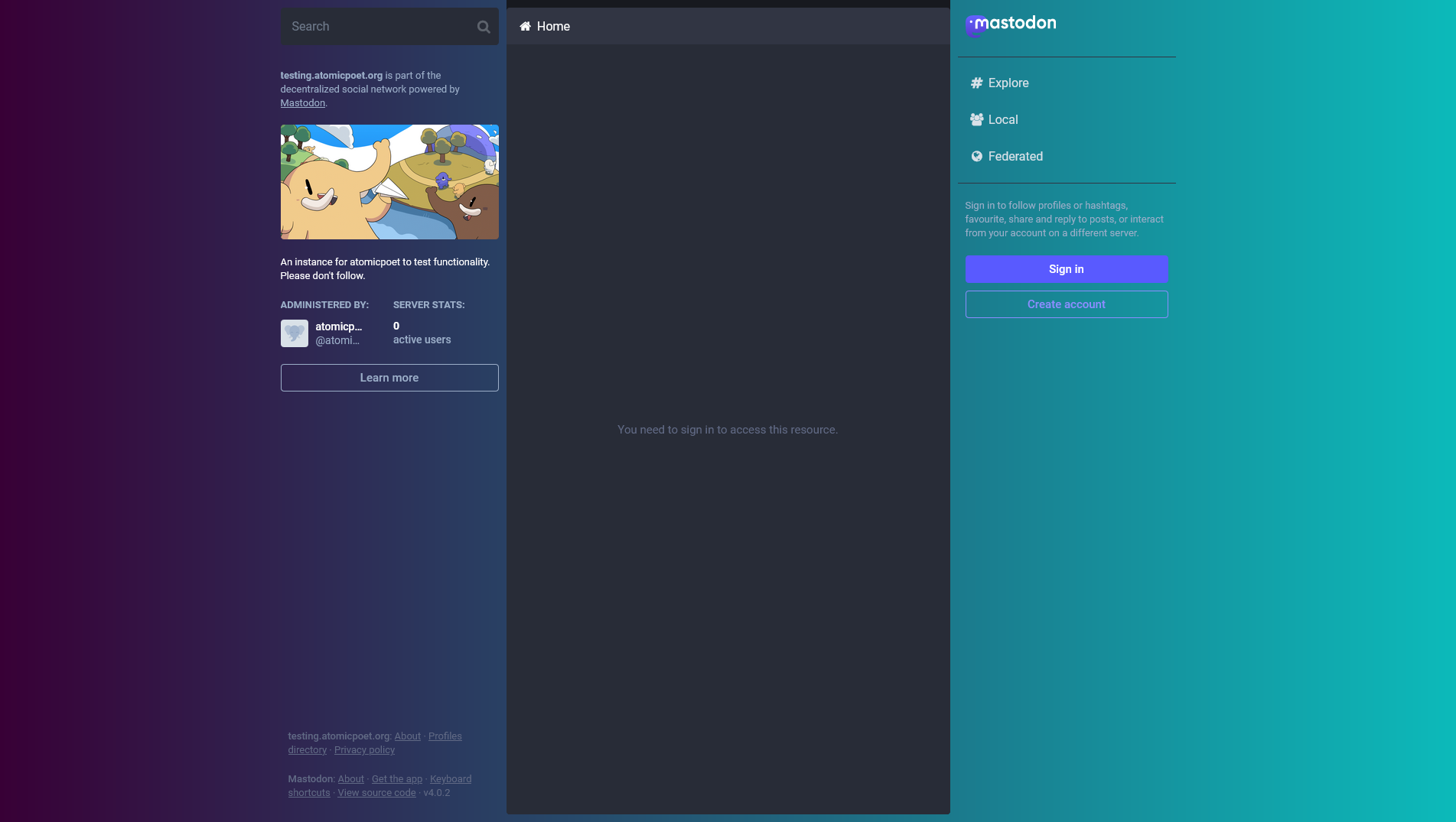Click the testing.atomicpoet.org domain in server blurb
Viewport: 1456px width, 822px height.
(x=331, y=76)
